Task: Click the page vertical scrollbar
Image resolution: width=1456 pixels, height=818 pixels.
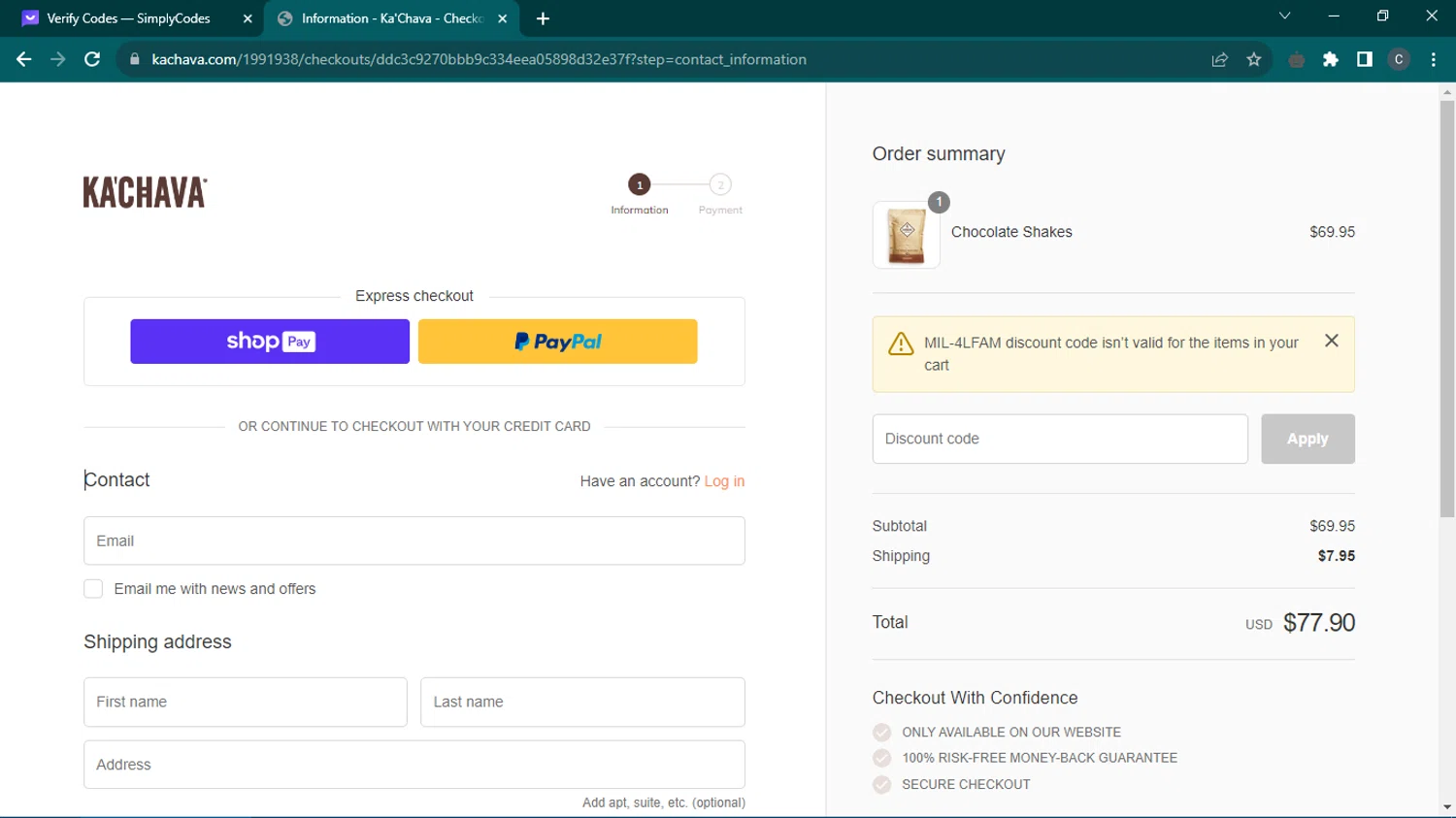Action: (x=1447, y=311)
